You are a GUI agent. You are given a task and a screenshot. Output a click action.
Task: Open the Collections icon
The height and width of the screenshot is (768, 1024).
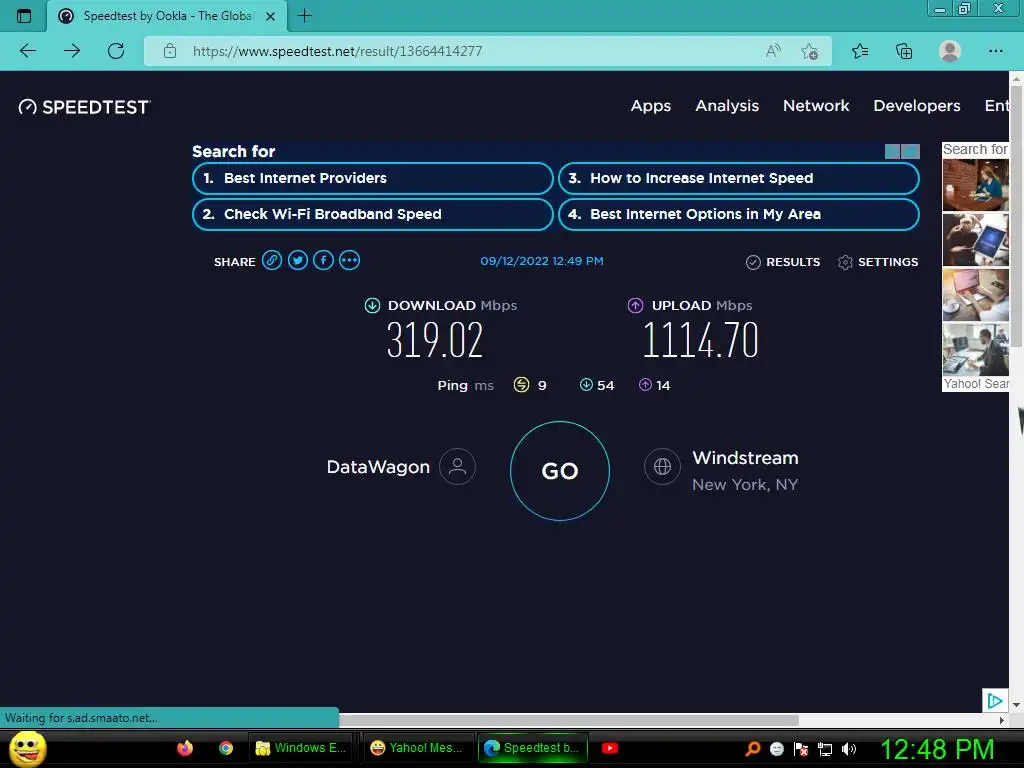[x=904, y=51]
